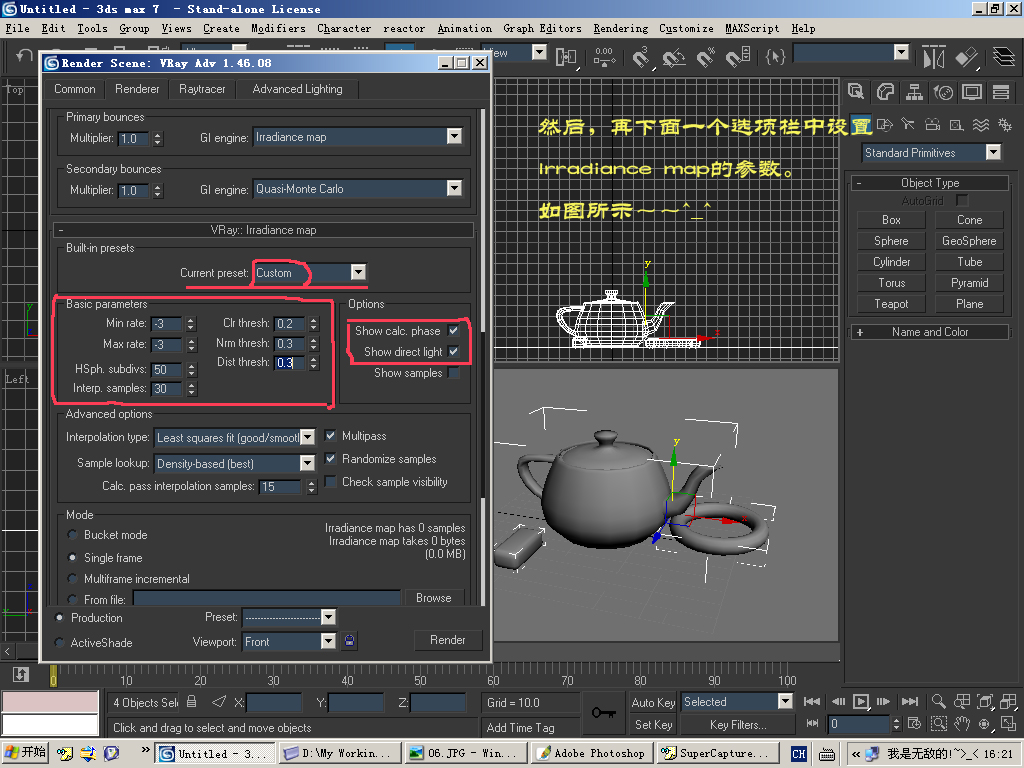Click the Set Keys key icon
Image resolution: width=1024 pixels, height=768 pixels.
(x=603, y=712)
